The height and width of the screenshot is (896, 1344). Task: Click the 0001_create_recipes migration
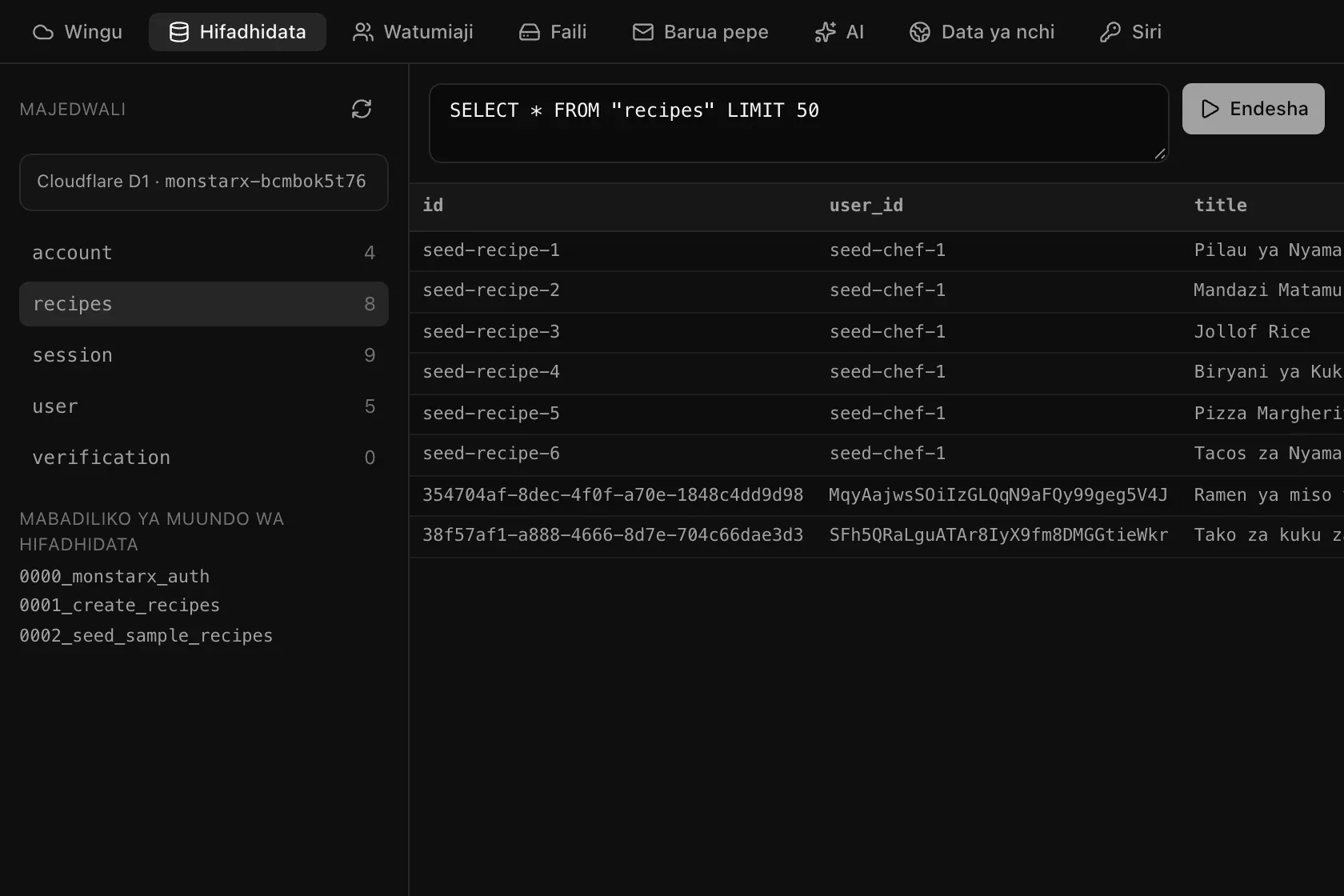(119, 606)
